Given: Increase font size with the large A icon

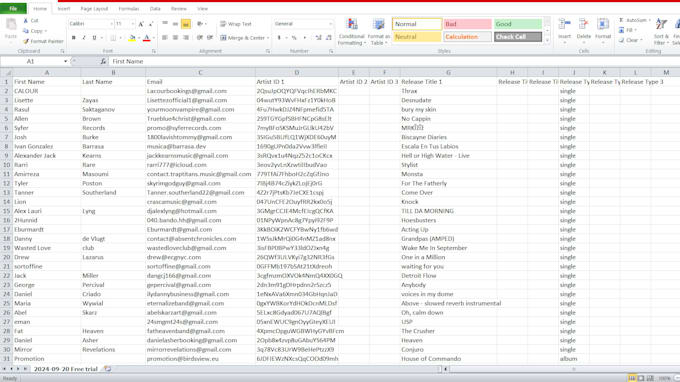Looking at the screenshot, I should tap(141, 24).
